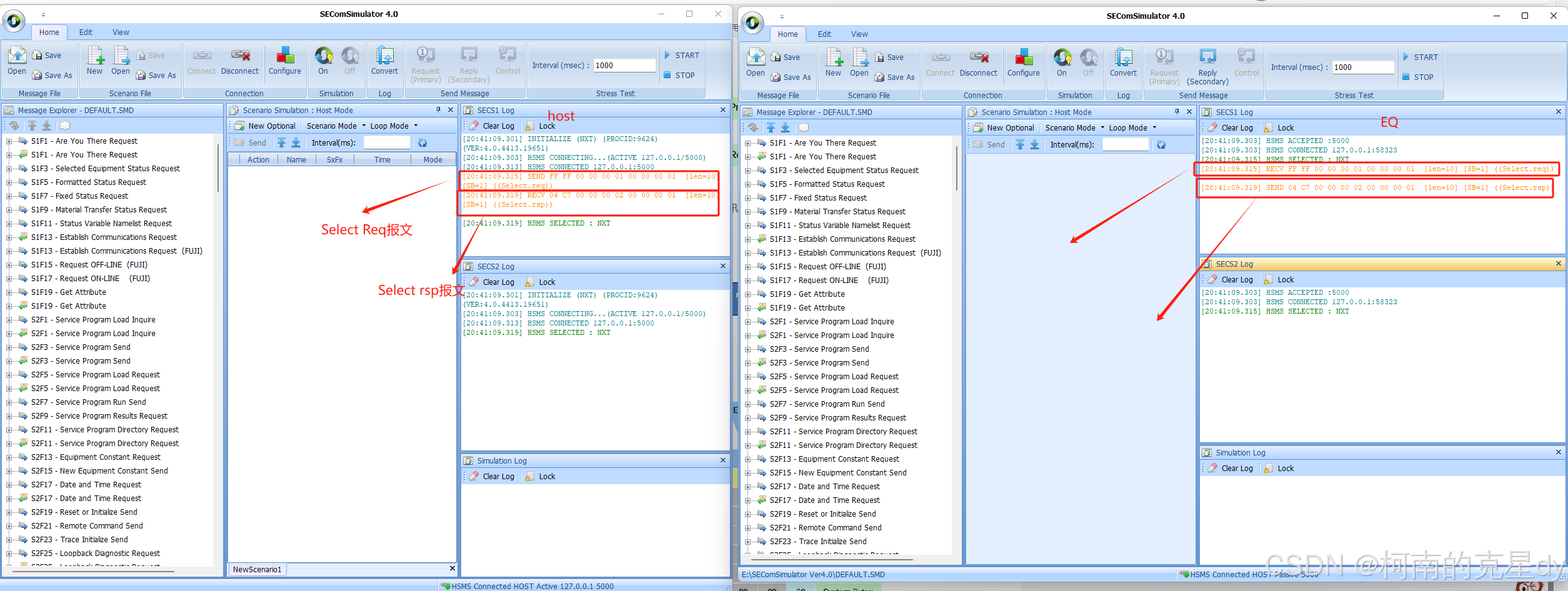Screen dimensions: 1568x591
Task: Open Scenario Mode dropdown in left window
Action: (336, 126)
